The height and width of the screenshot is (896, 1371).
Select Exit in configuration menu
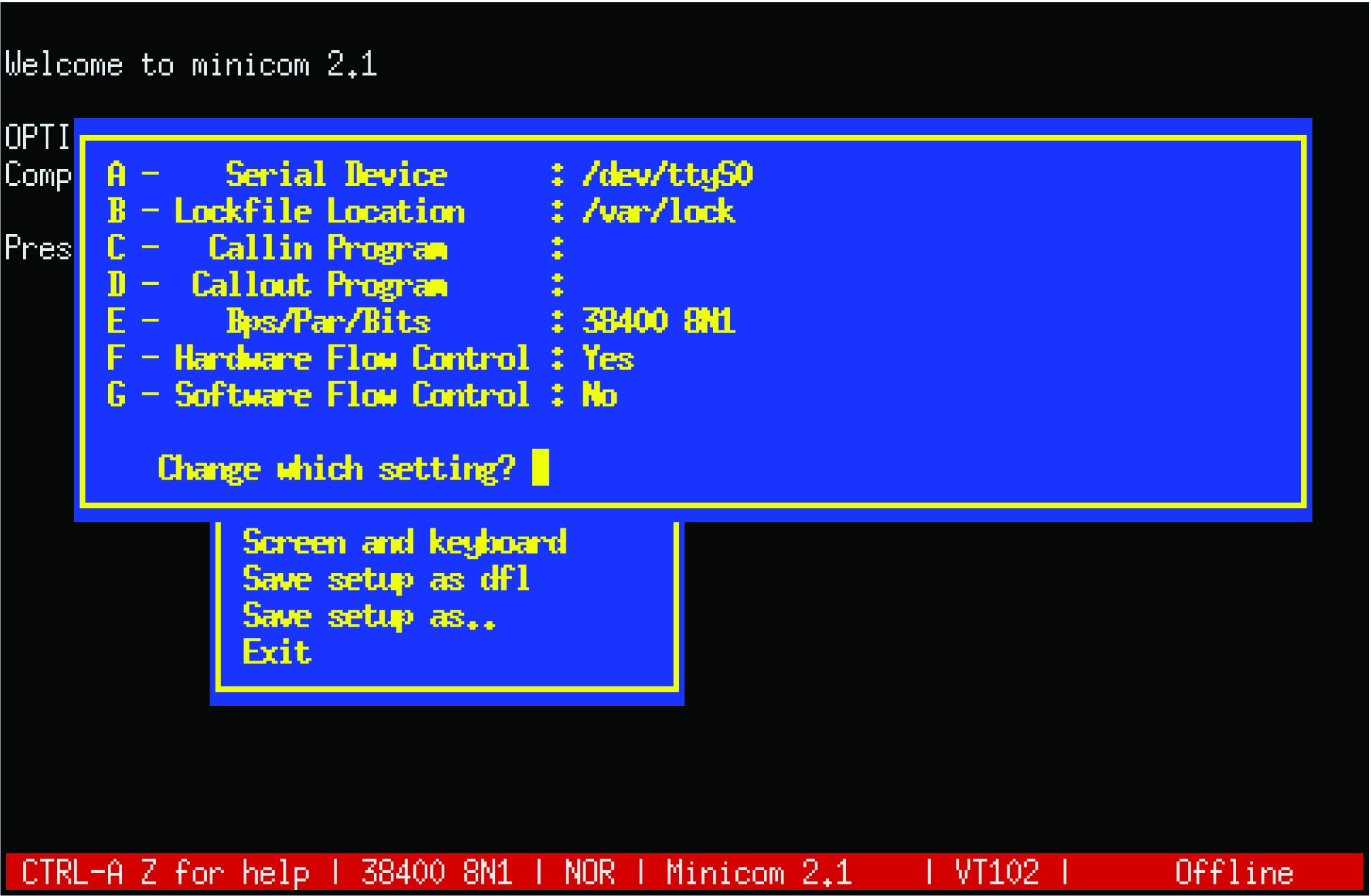(277, 652)
